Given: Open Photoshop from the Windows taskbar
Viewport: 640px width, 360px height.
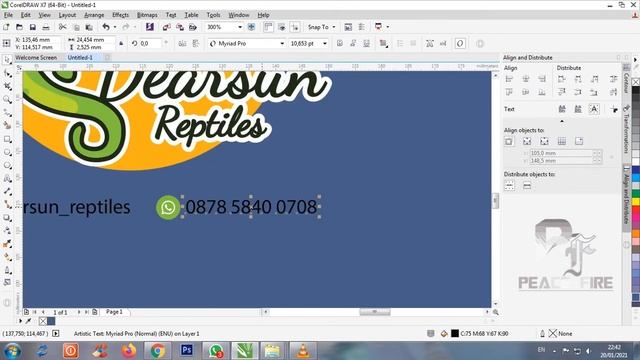Looking at the screenshot, I should [x=187, y=351].
